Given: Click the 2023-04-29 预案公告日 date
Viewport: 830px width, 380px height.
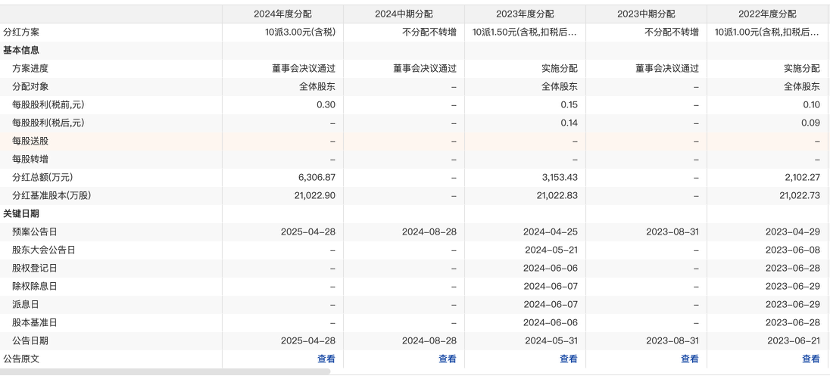Looking at the screenshot, I should pos(793,232).
